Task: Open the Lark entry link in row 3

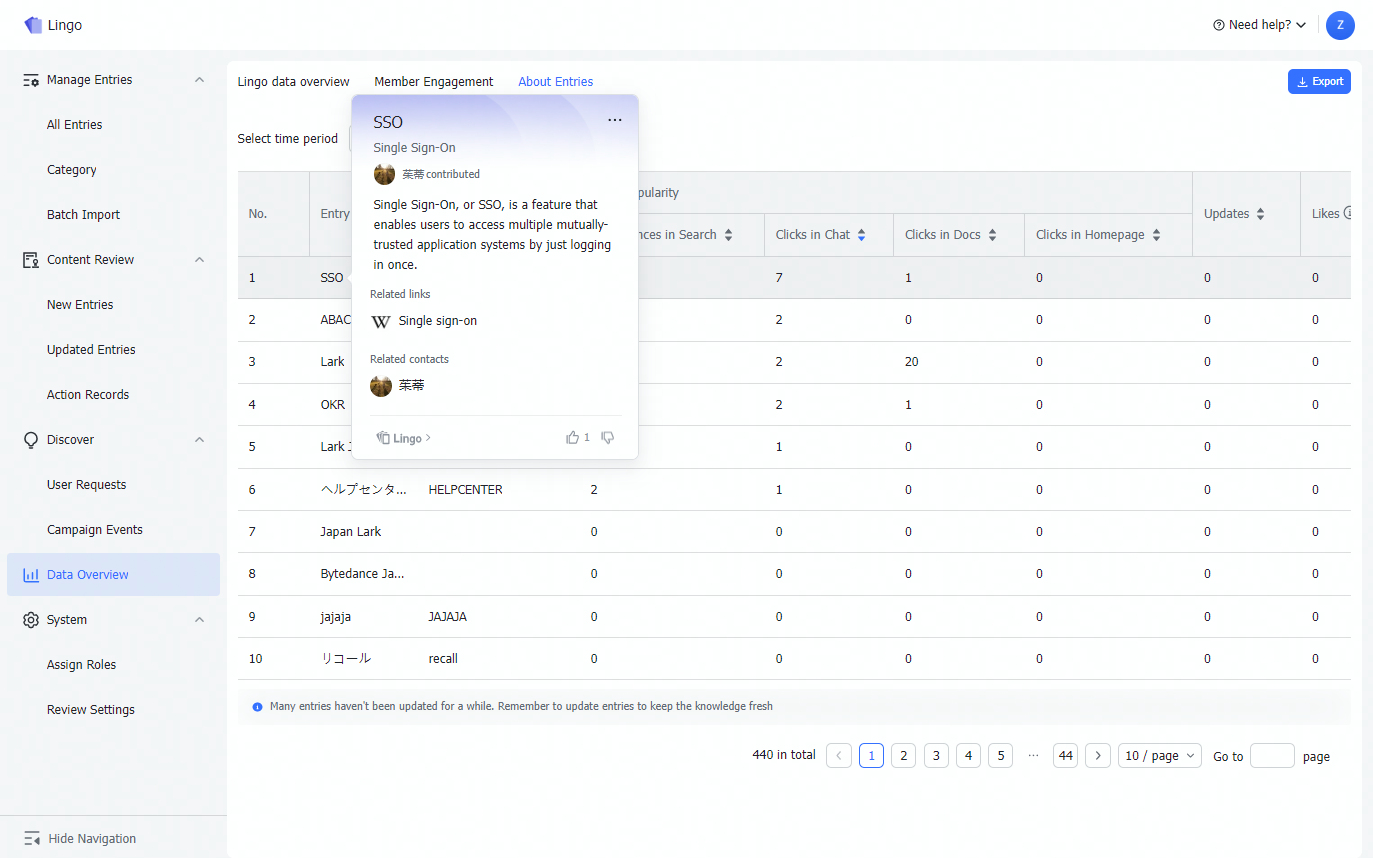Action: point(332,361)
